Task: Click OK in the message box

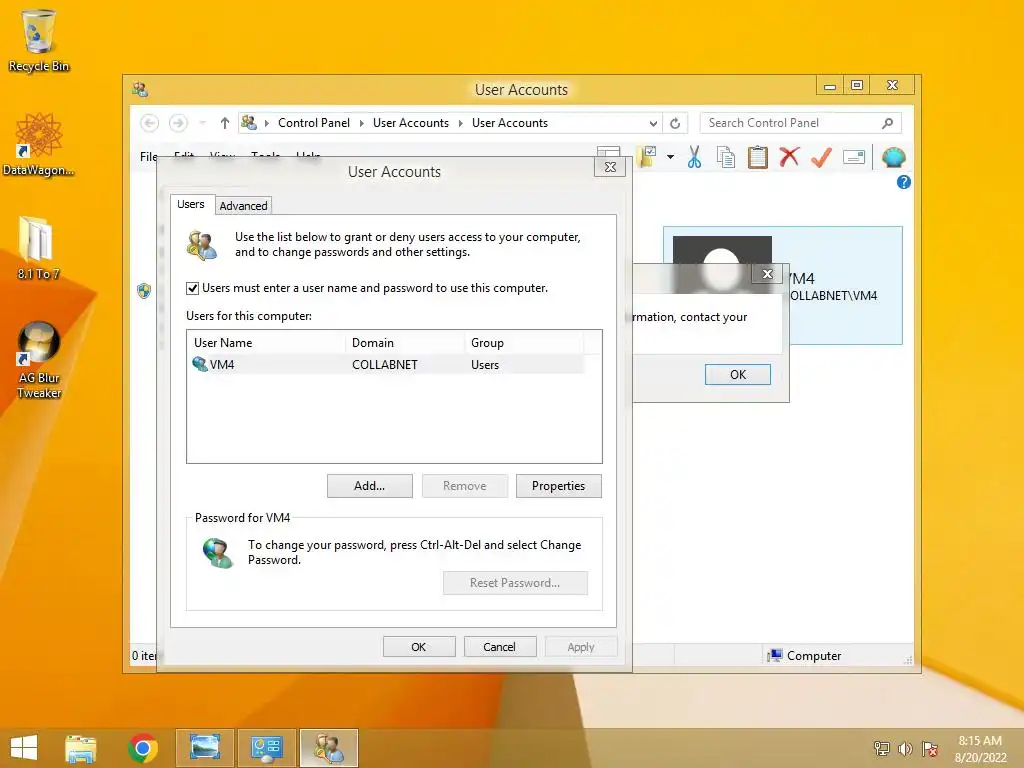Action: [738, 375]
